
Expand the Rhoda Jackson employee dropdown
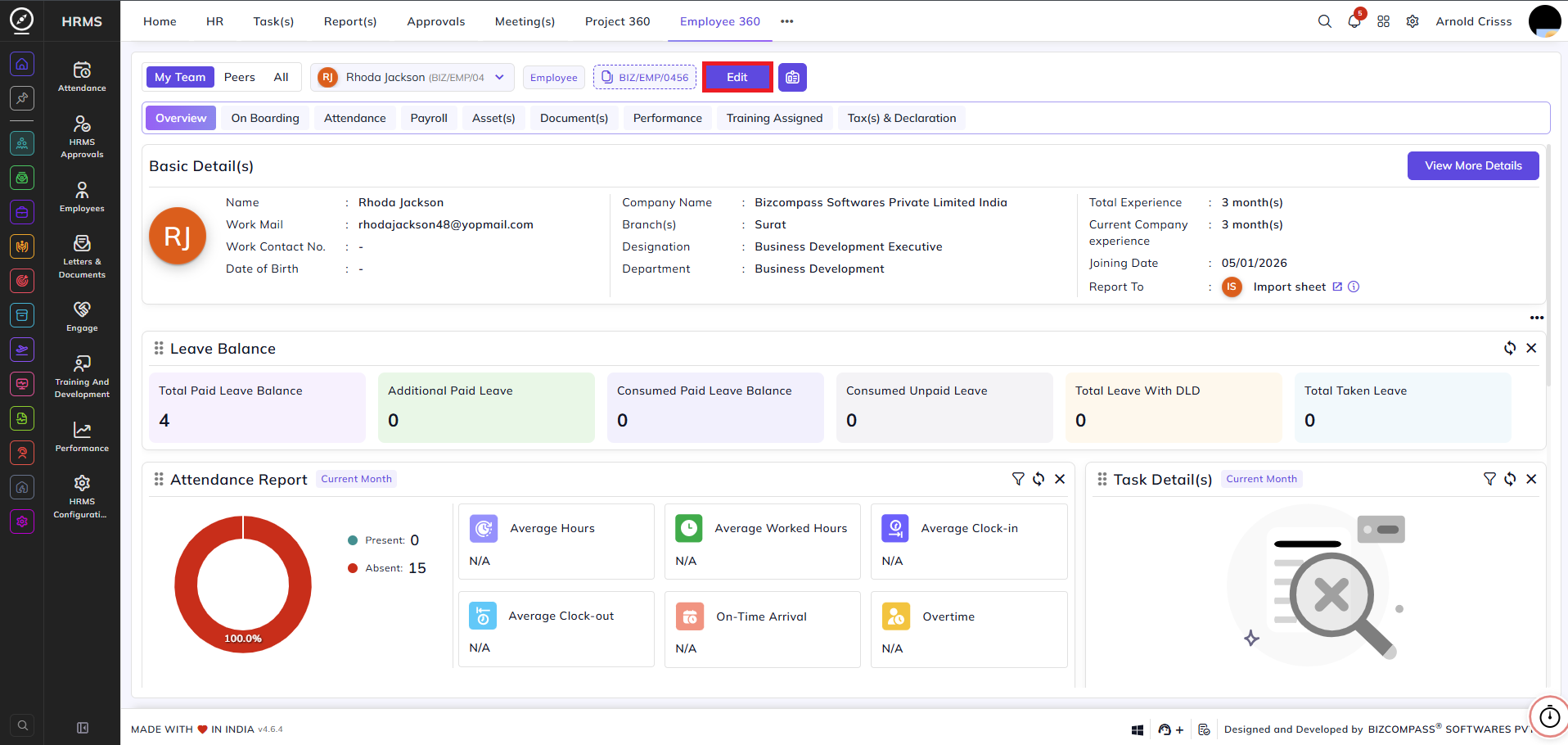click(x=412, y=77)
